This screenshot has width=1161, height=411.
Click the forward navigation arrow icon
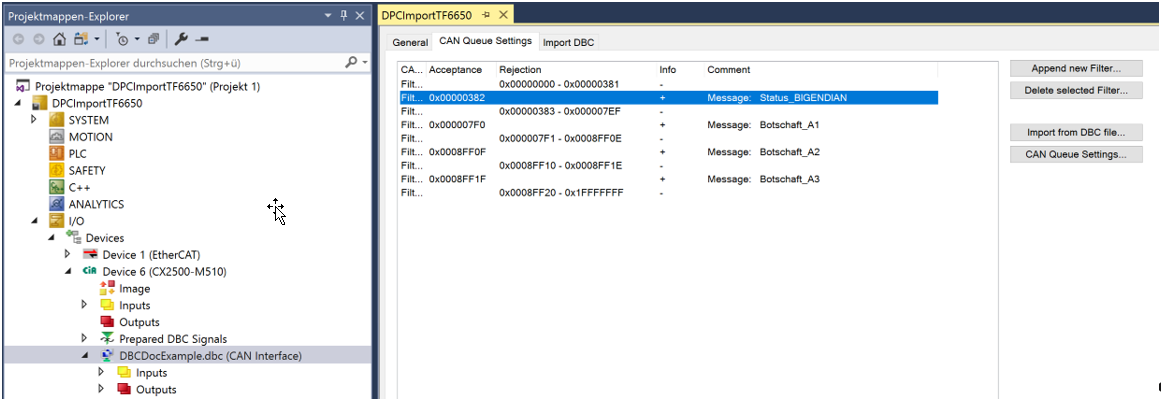point(39,39)
